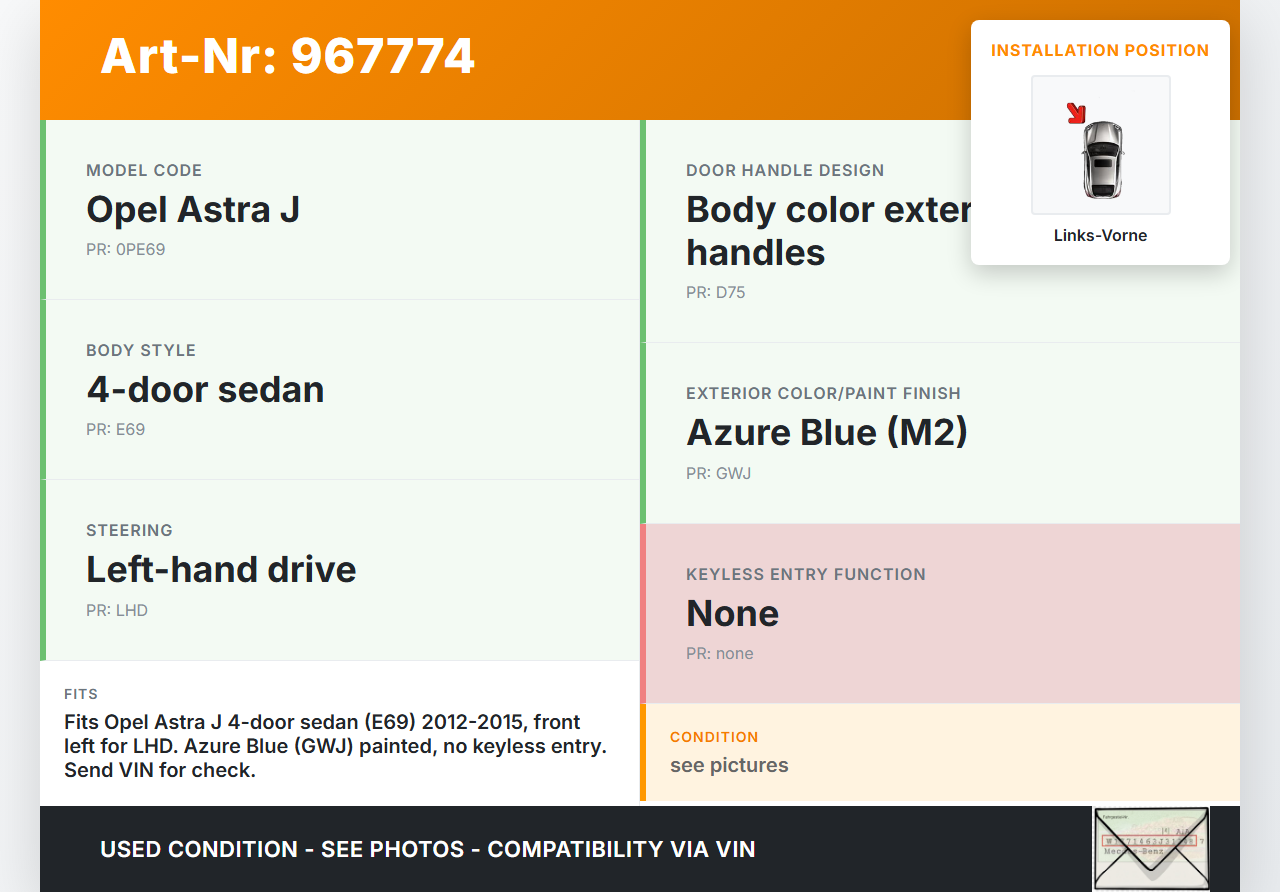This screenshot has width=1280, height=892.
Task: Click the Installation Position title
Action: [1100, 50]
